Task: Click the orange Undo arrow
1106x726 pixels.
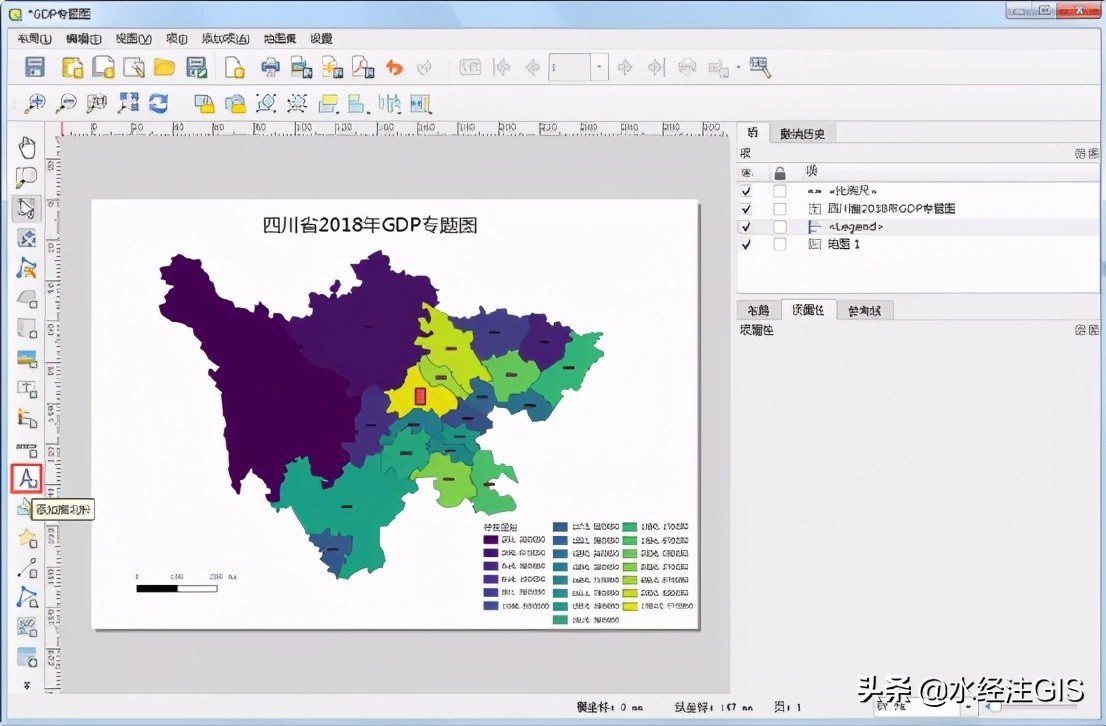Action: [394, 68]
